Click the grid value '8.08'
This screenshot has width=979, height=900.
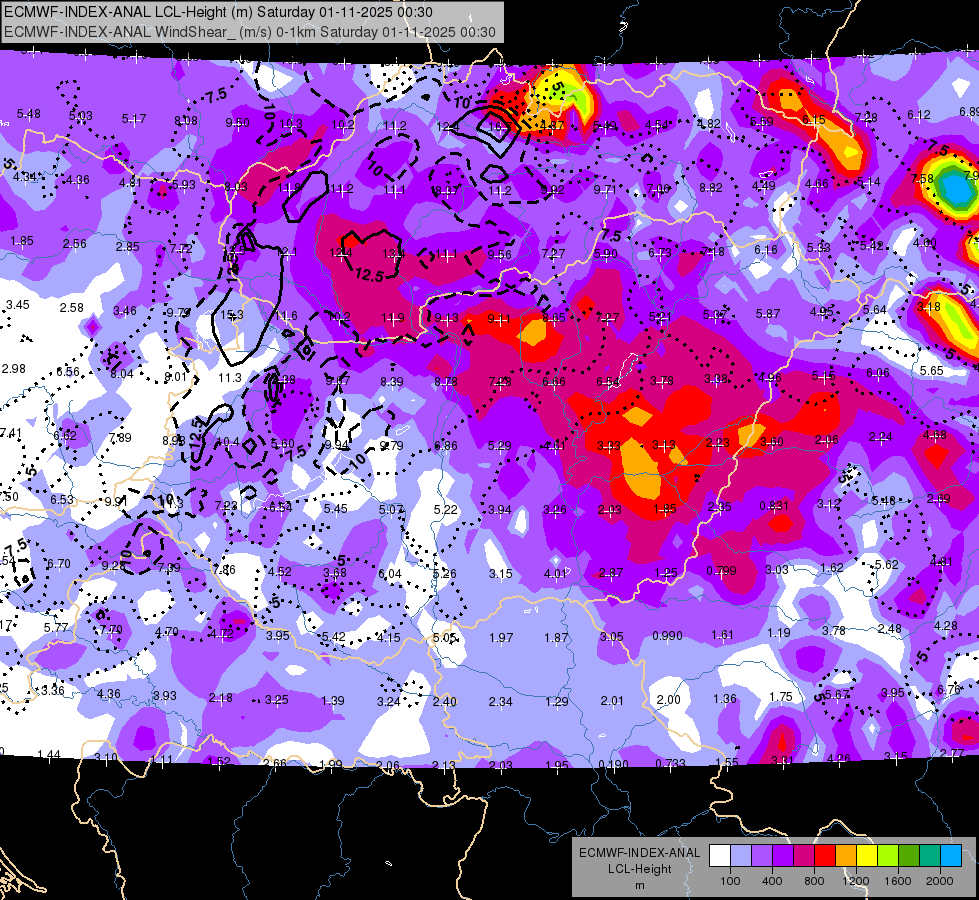[185, 121]
